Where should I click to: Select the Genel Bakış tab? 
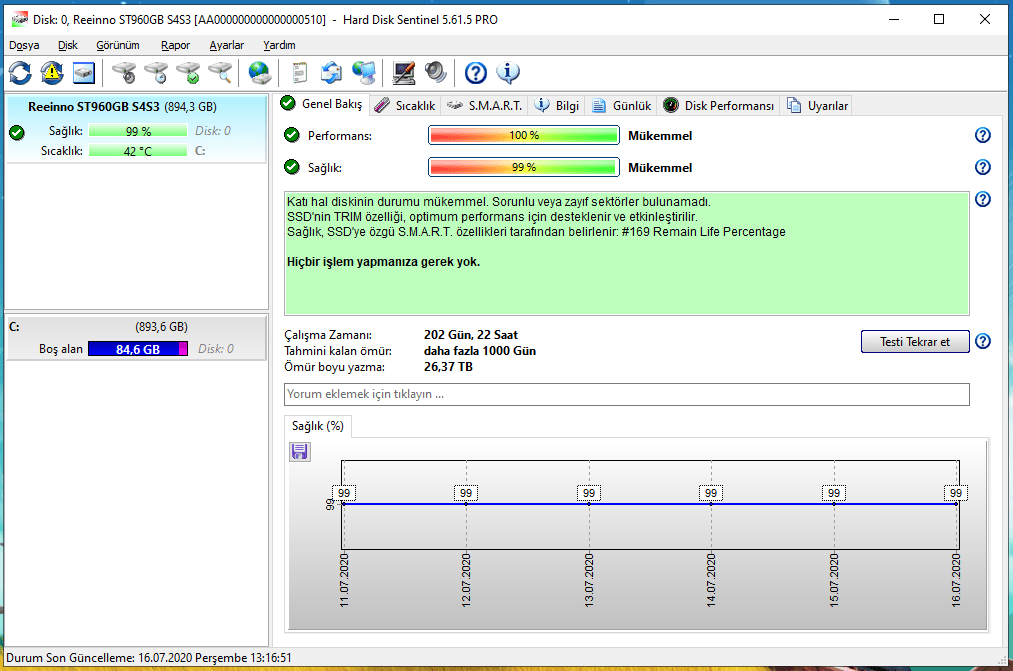point(322,104)
